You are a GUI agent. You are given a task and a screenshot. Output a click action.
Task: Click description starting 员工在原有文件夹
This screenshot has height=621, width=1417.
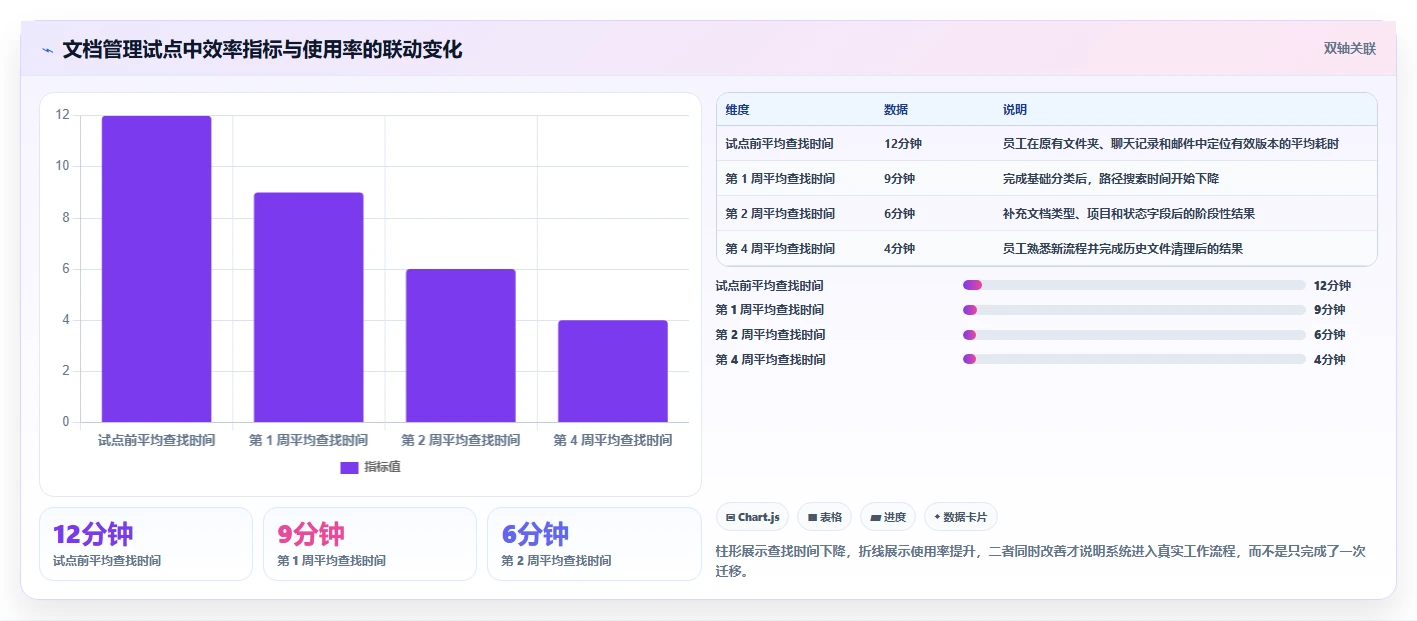click(1171, 144)
